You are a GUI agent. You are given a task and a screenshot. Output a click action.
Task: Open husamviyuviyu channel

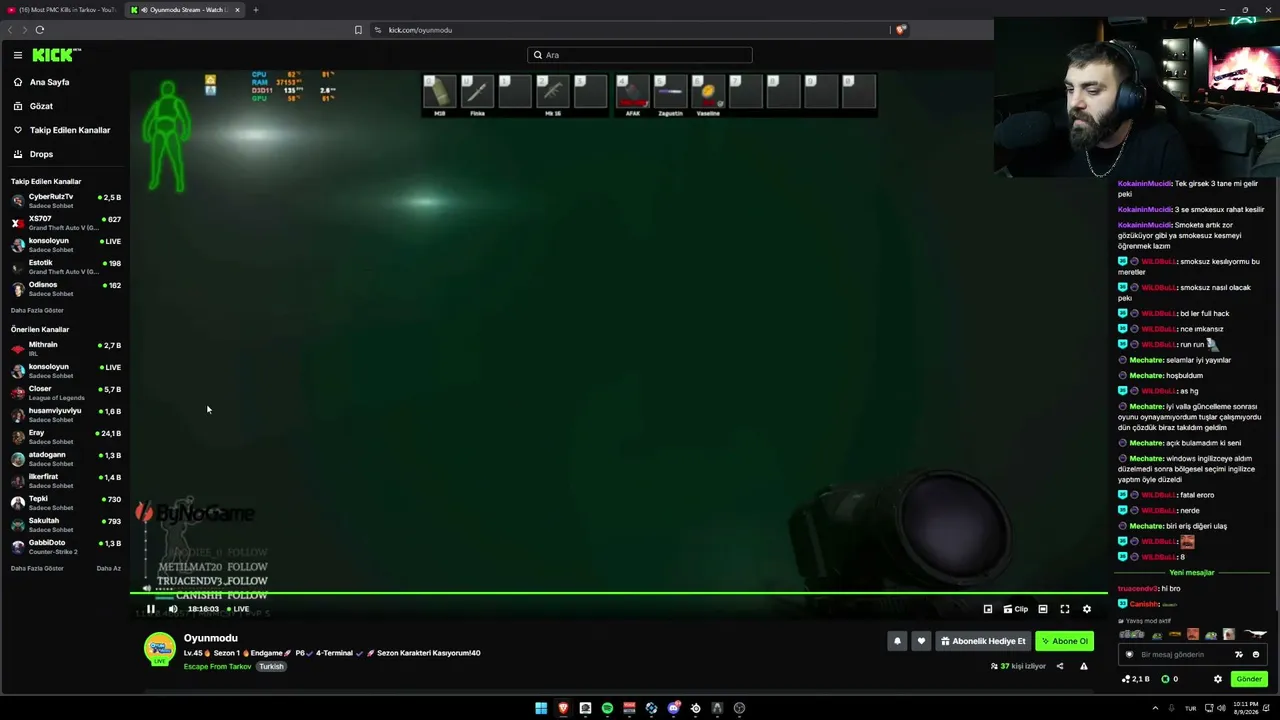(66, 414)
